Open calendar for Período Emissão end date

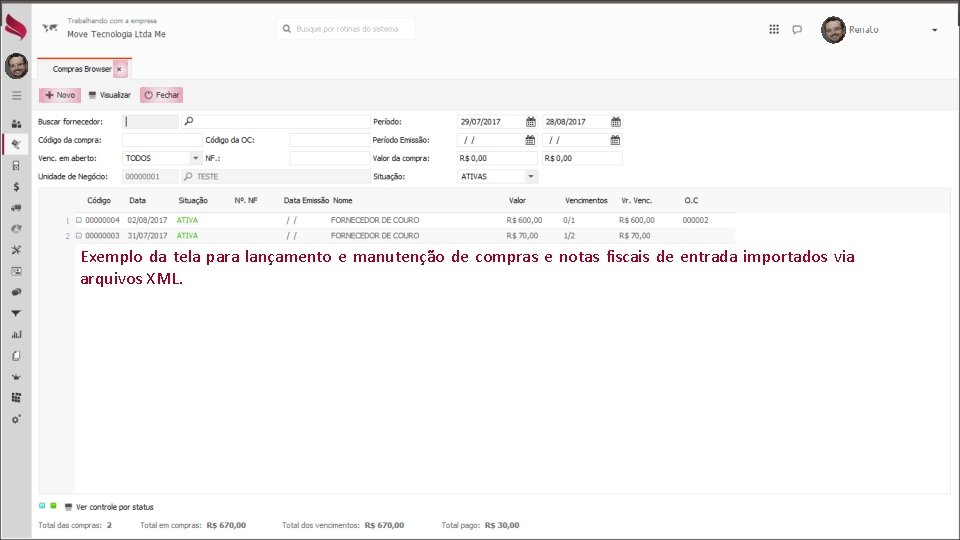click(615, 140)
